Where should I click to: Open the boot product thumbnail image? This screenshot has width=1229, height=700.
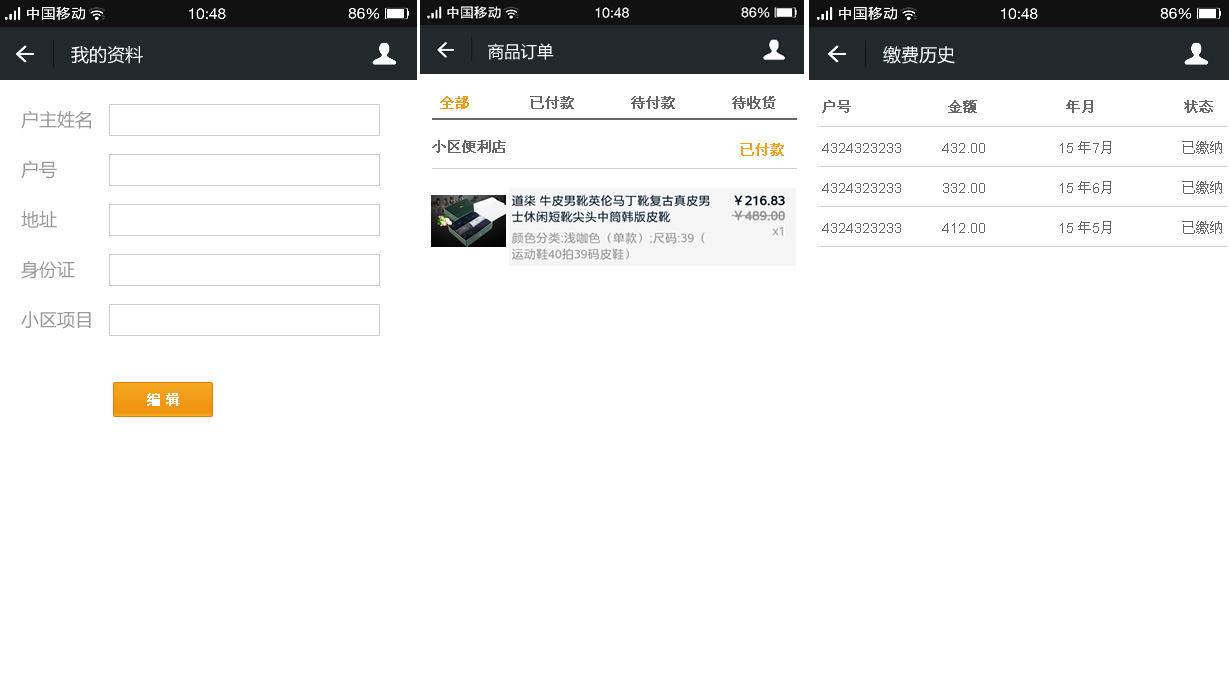(x=468, y=221)
